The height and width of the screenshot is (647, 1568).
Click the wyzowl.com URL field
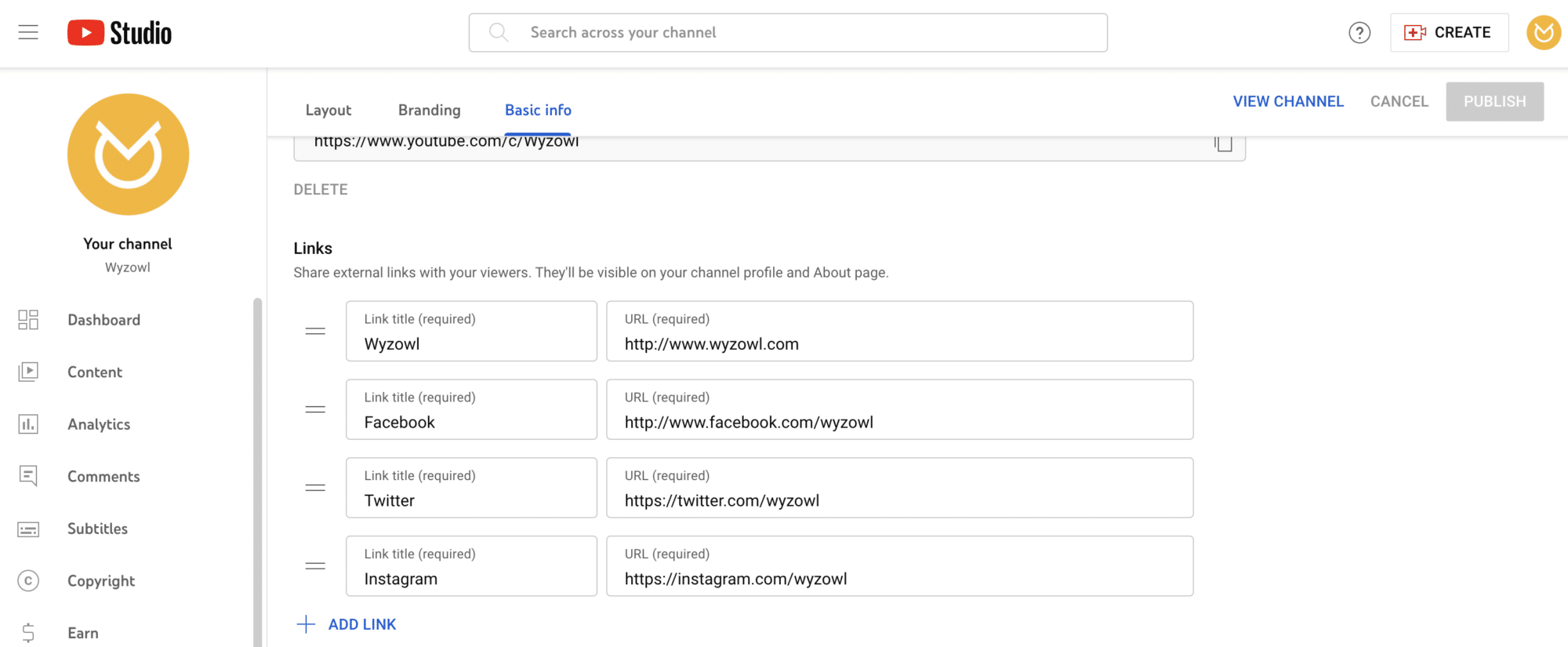point(900,331)
